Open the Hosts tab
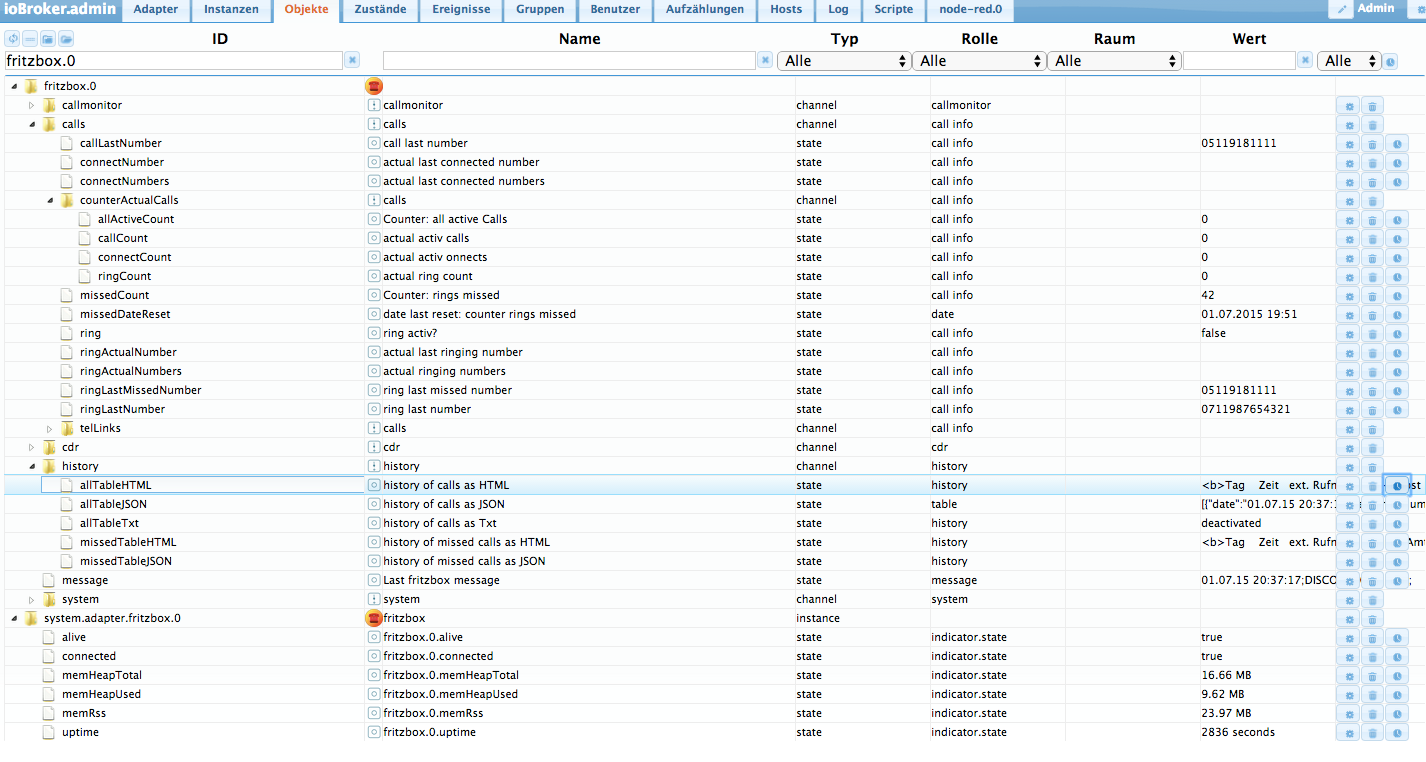The height and width of the screenshot is (762, 1426). click(786, 10)
